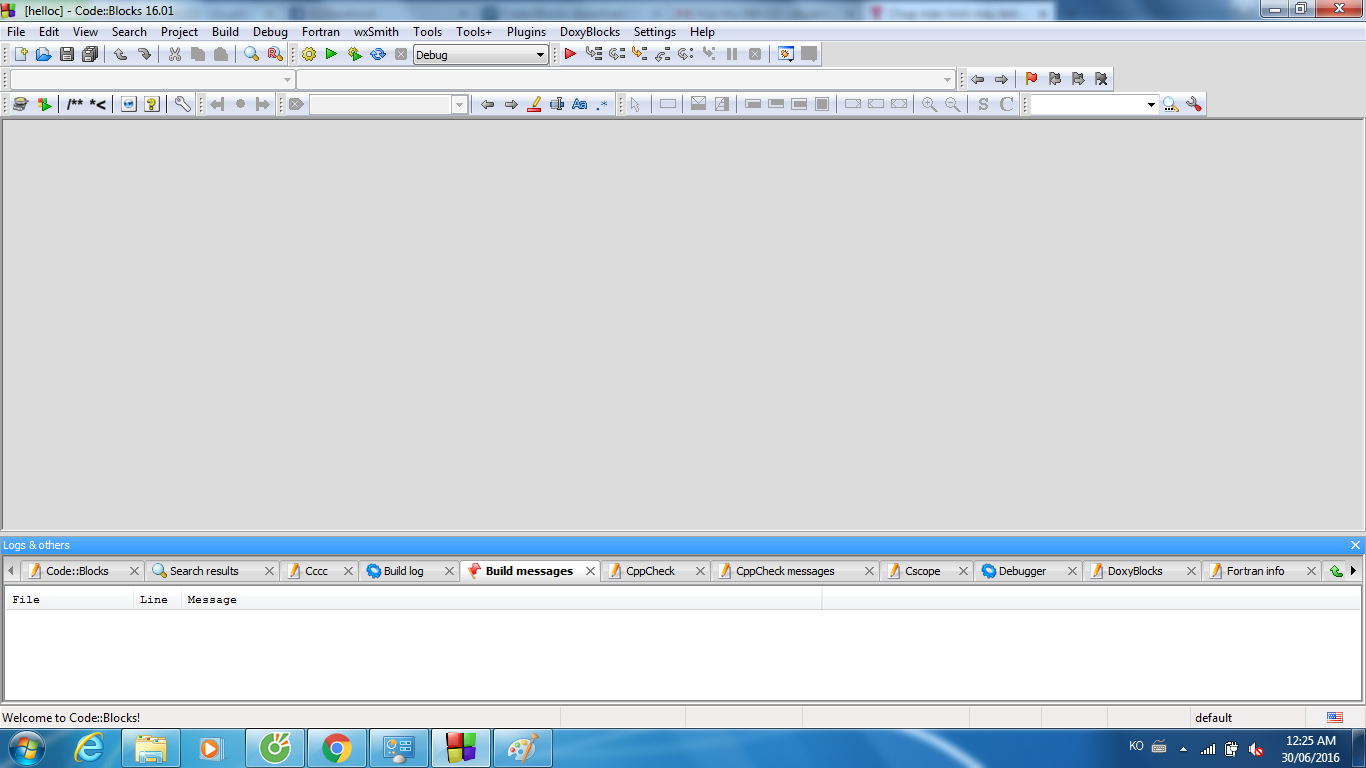Click the red Toggle bookmark flag icon
Screen dimensions: 1366x768
coord(1031,79)
